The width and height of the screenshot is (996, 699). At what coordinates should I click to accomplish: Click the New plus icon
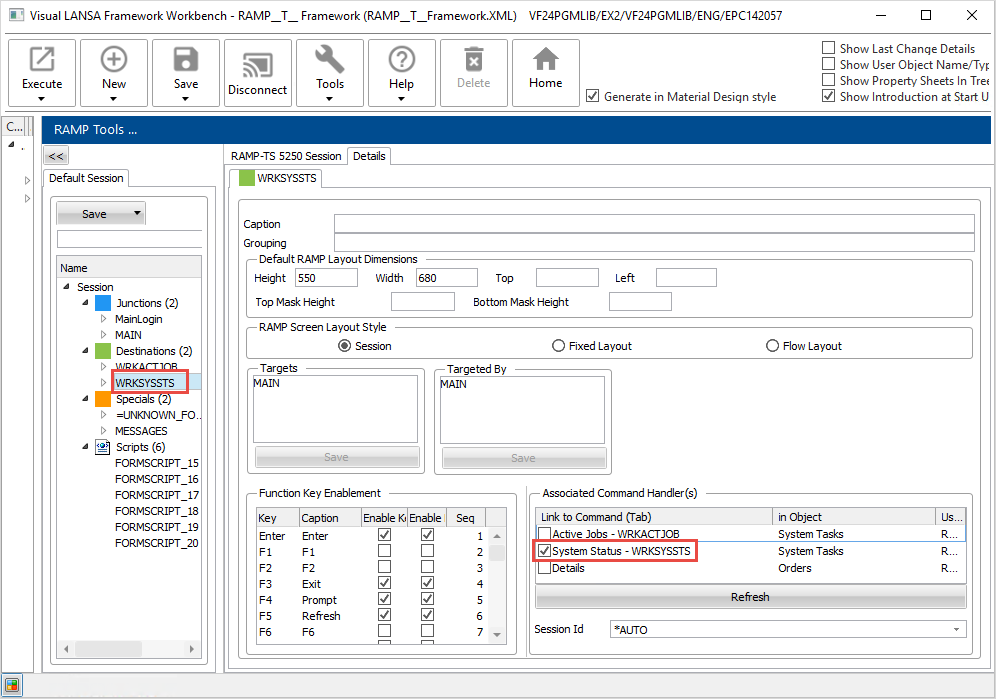pos(114,60)
